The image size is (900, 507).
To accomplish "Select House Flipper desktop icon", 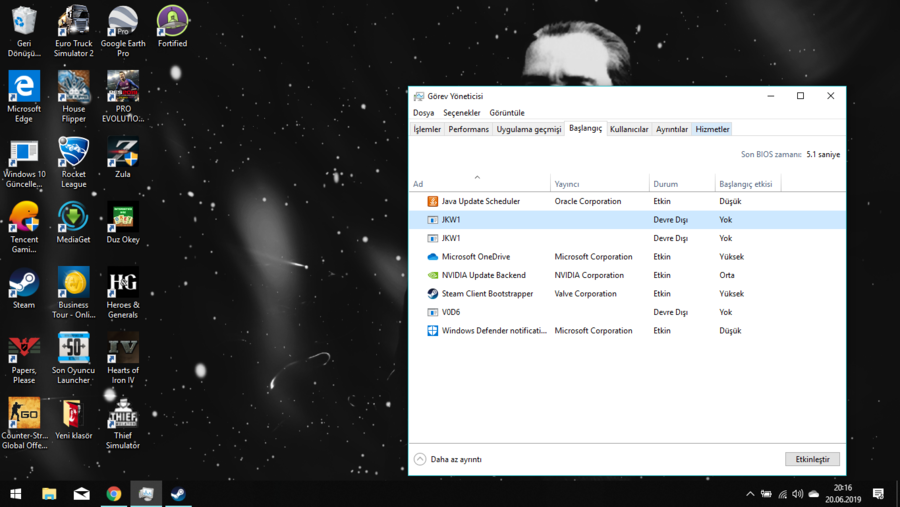I will [73, 96].
